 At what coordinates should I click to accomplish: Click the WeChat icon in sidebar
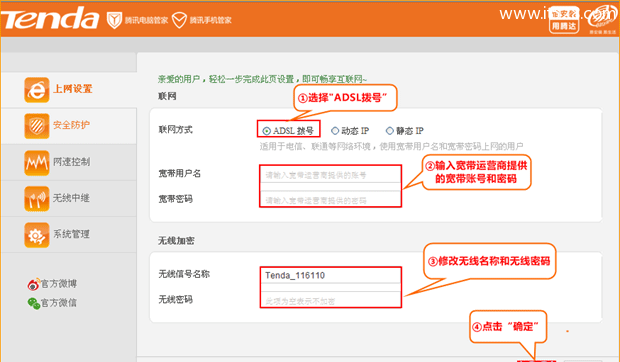(34, 303)
